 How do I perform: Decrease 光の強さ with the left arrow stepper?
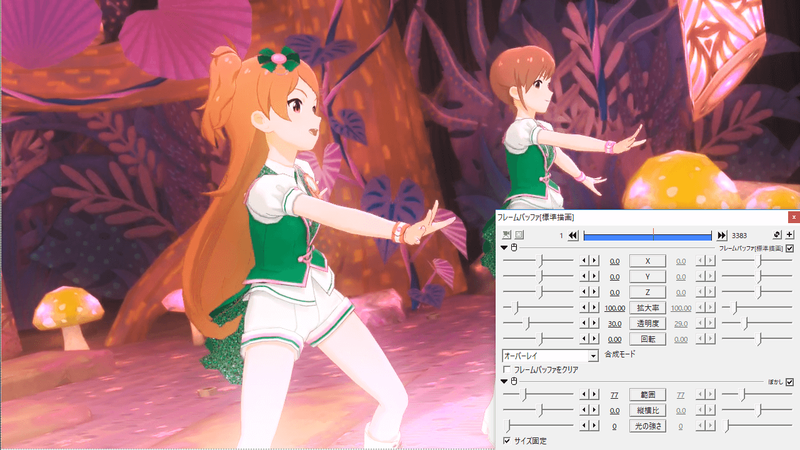tap(584, 426)
